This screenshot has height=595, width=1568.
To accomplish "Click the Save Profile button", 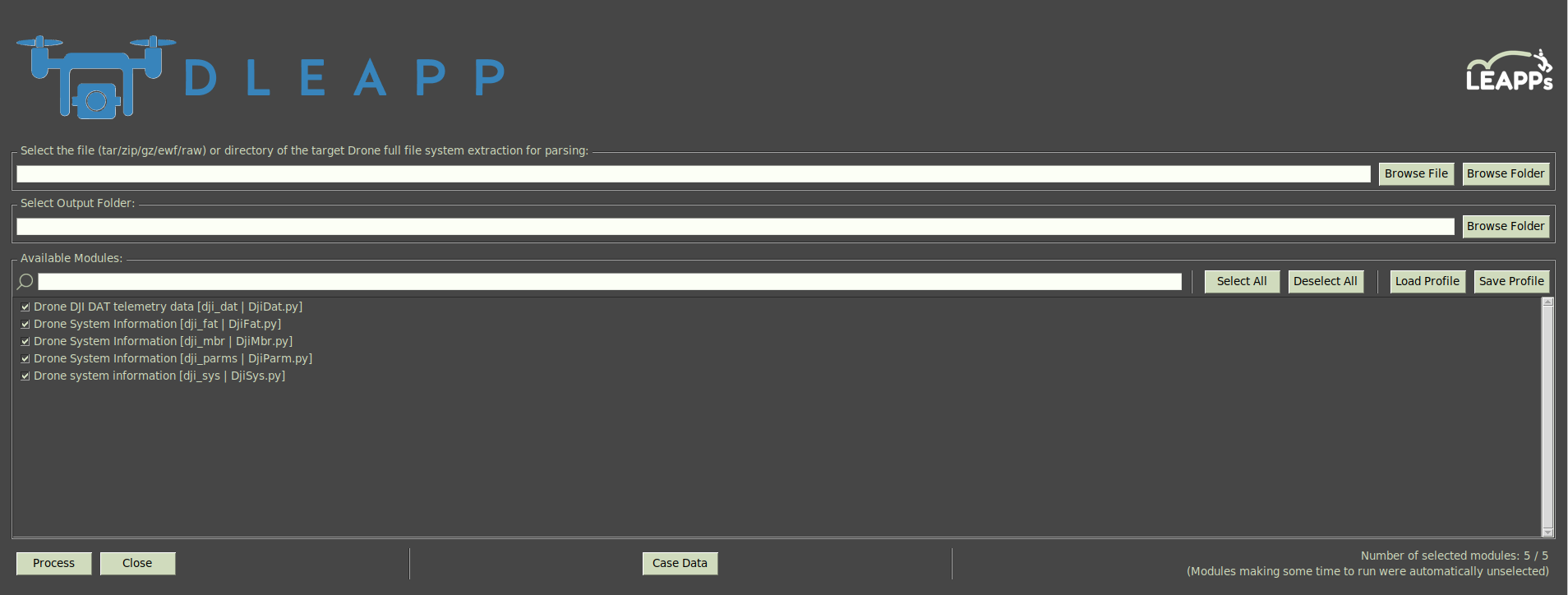I will (x=1510, y=281).
